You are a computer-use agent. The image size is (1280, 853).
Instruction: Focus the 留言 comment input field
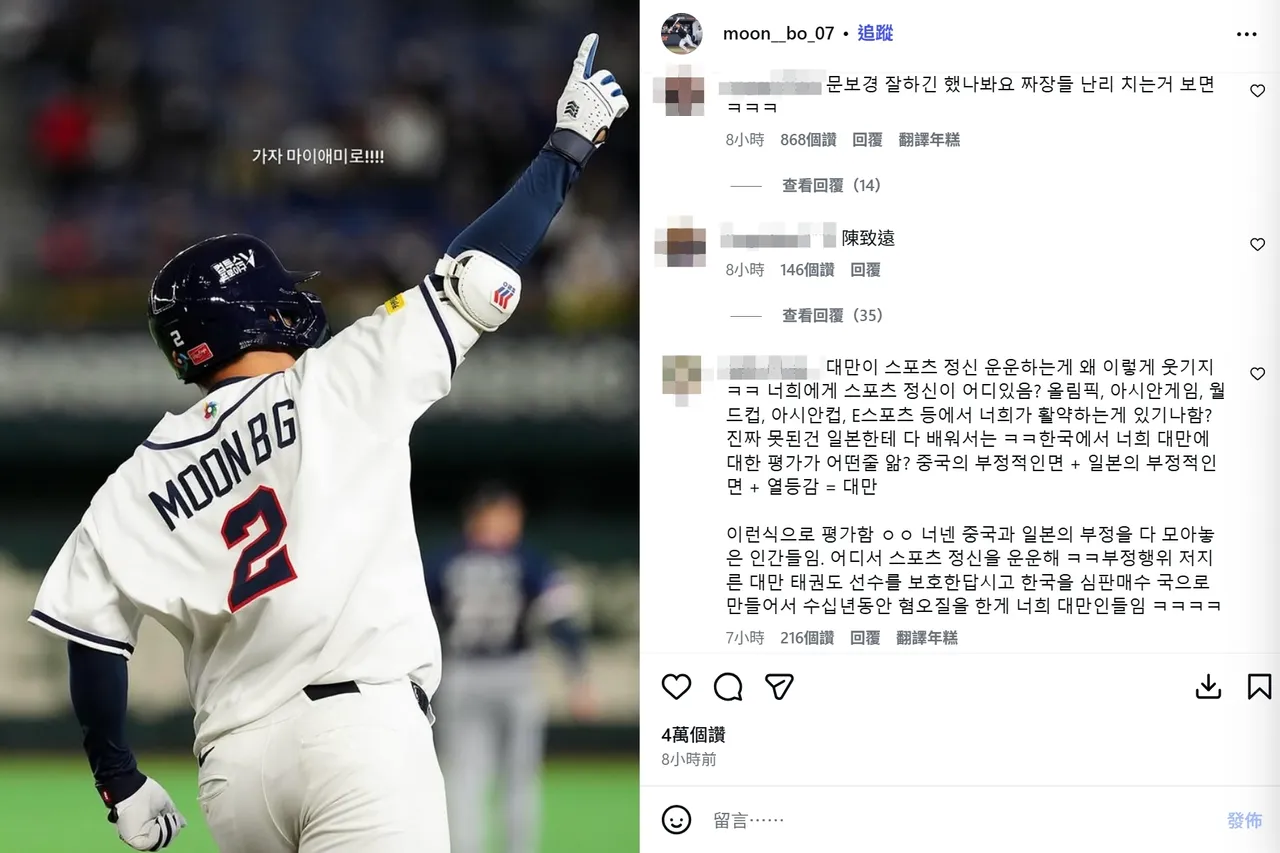[960, 820]
